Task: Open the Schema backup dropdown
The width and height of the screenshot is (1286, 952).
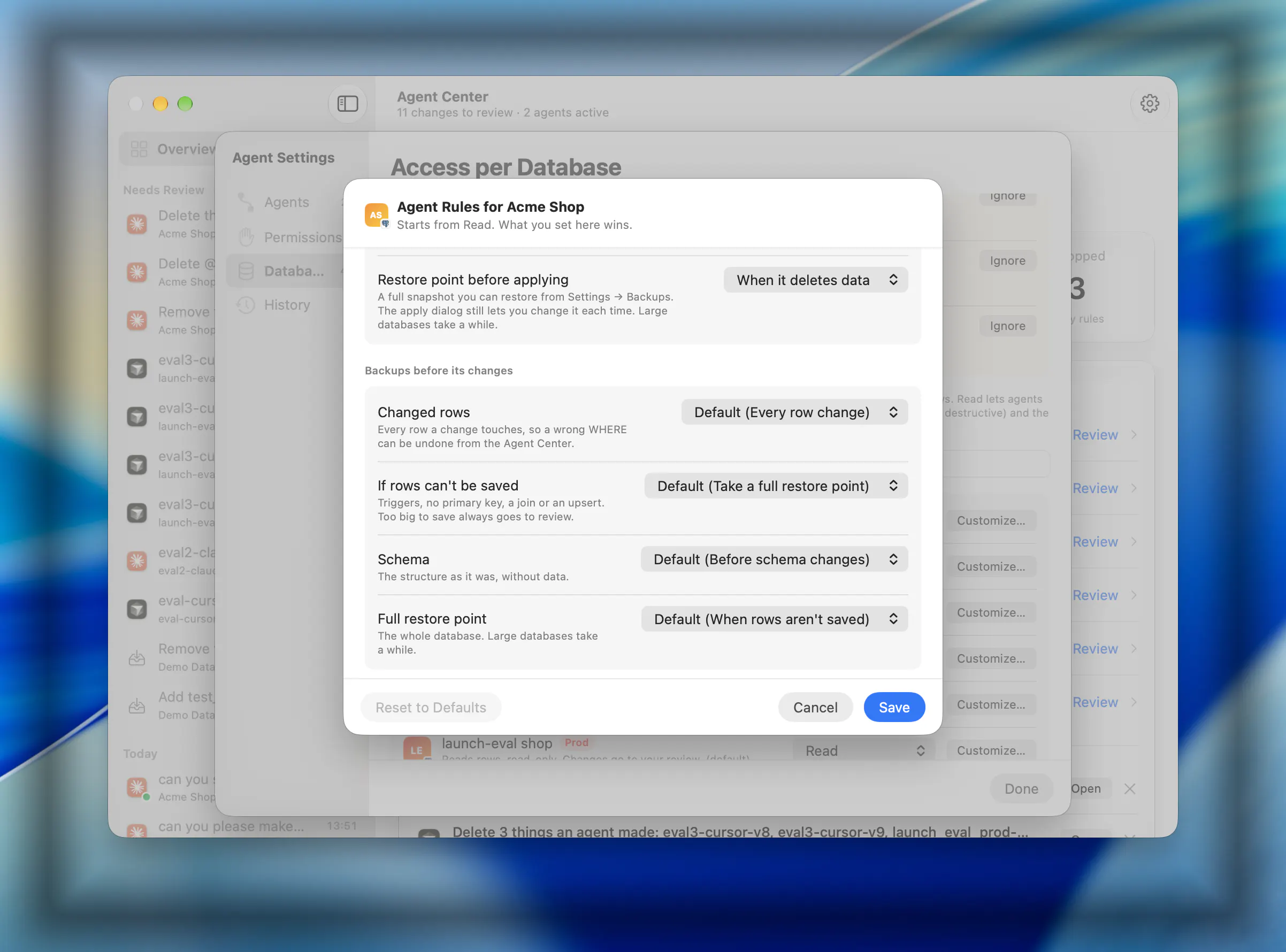Action: coord(774,559)
